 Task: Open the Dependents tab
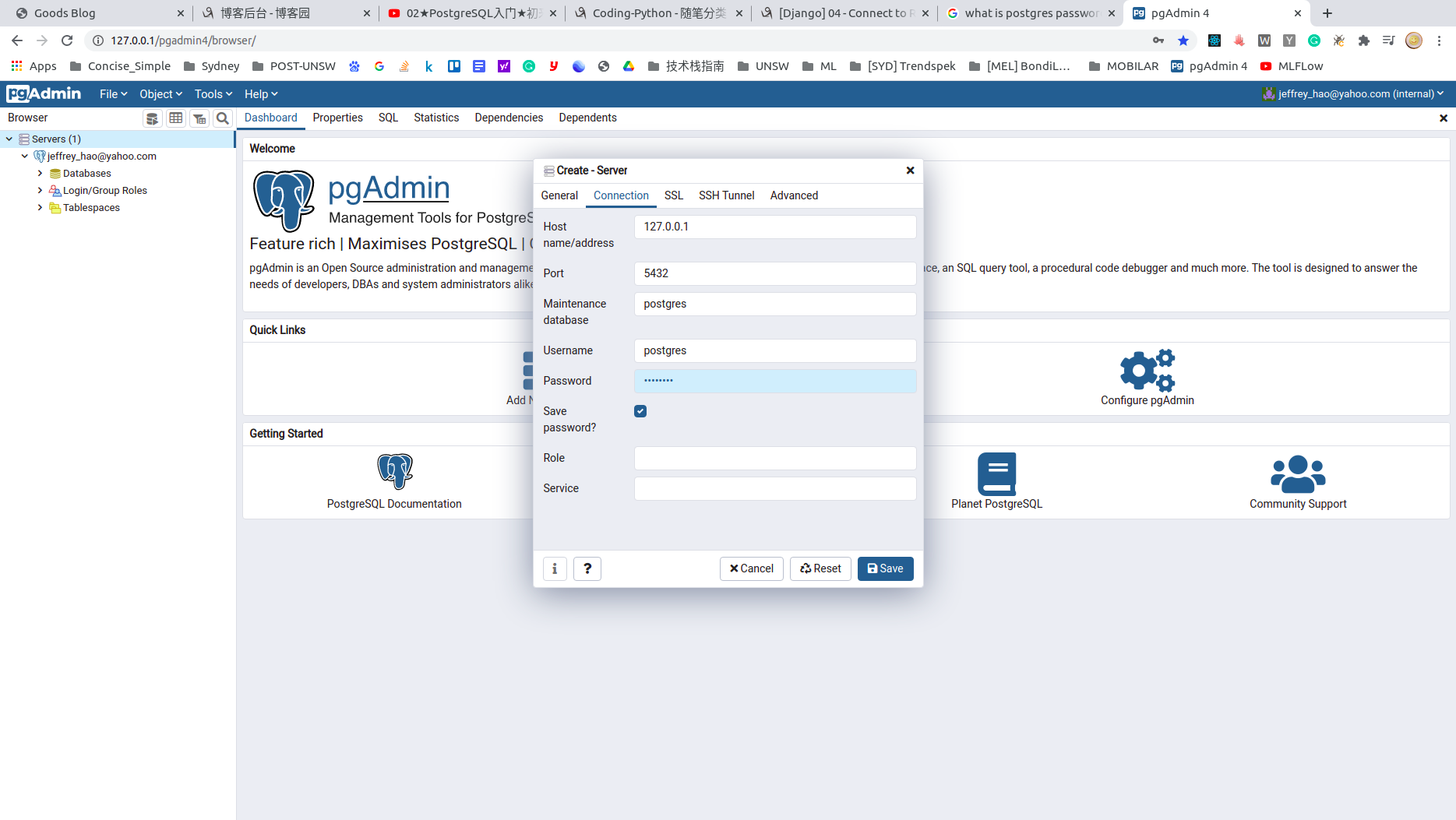(x=587, y=118)
